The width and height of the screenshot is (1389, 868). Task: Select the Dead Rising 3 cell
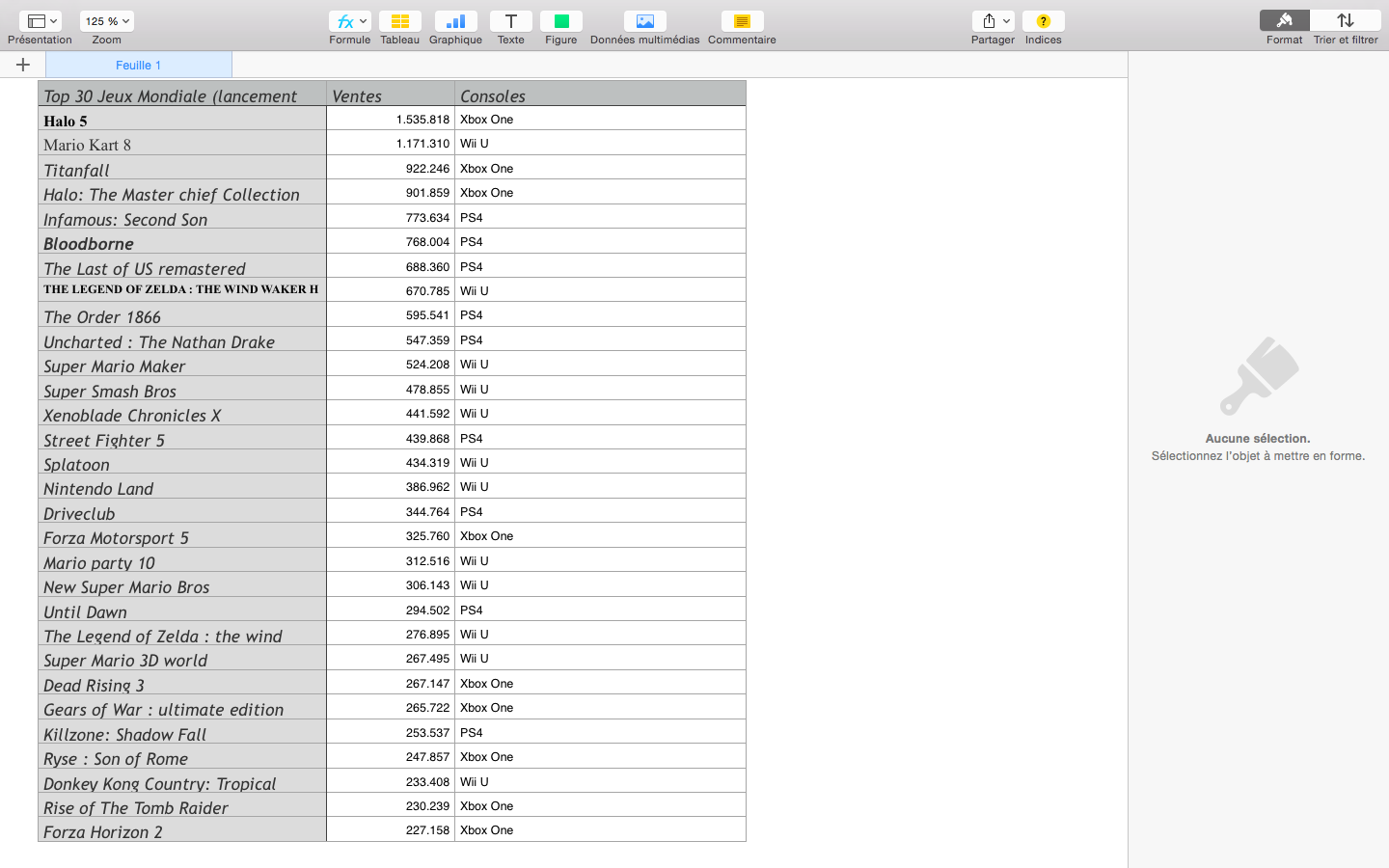[182, 683]
